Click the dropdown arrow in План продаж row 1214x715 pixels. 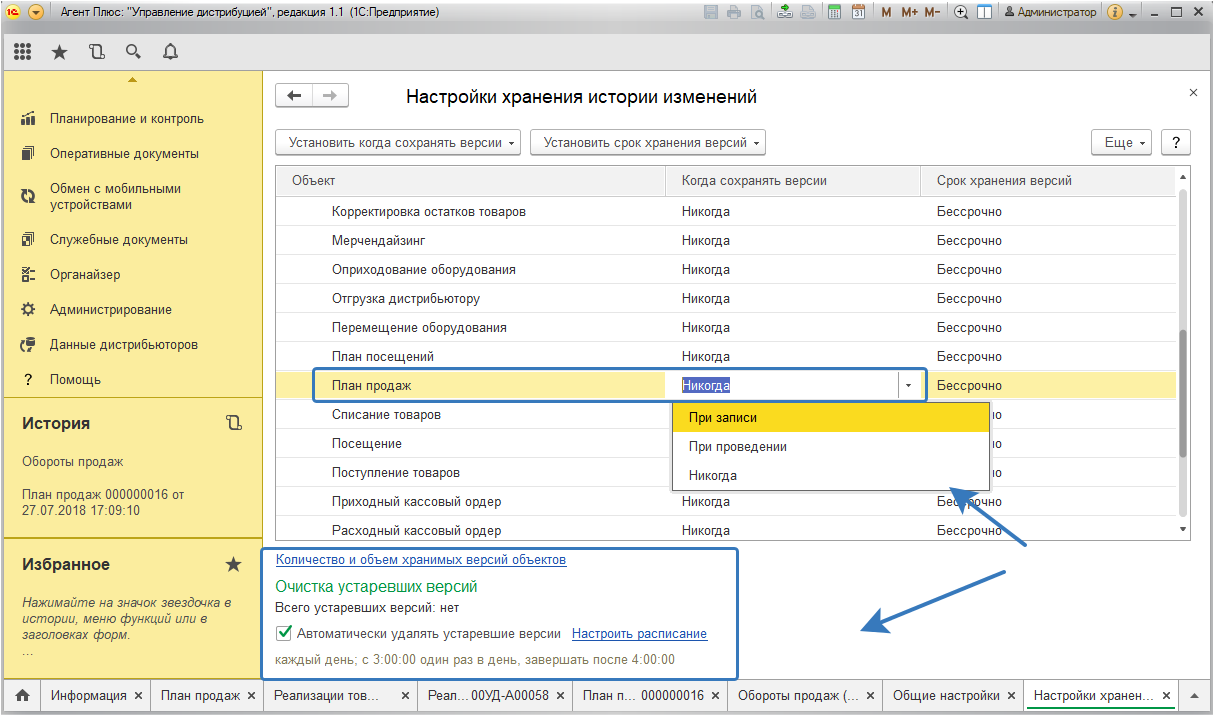[x=908, y=386]
